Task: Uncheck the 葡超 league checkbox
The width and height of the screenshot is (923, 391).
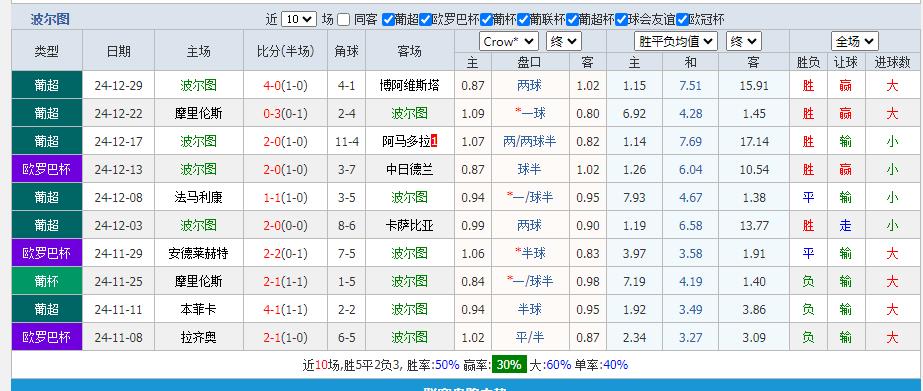Action: (x=388, y=19)
